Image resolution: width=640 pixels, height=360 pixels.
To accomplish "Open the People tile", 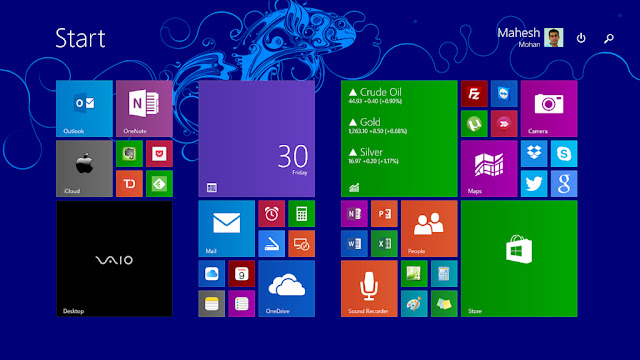I will click(429, 229).
